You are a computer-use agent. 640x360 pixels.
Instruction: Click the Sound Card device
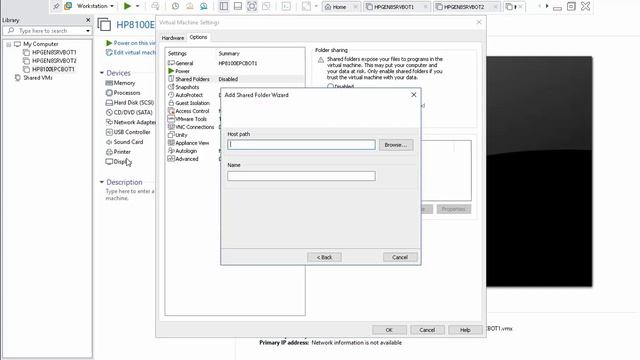tap(124, 142)
